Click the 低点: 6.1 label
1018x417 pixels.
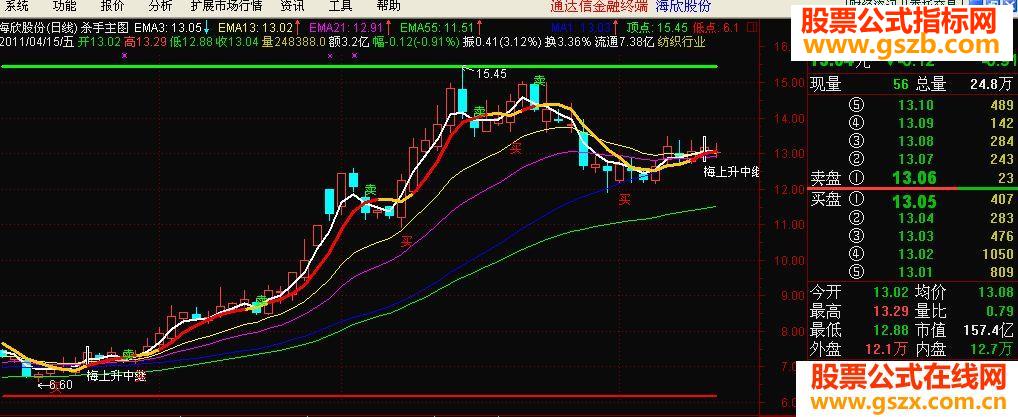(717, 28)
